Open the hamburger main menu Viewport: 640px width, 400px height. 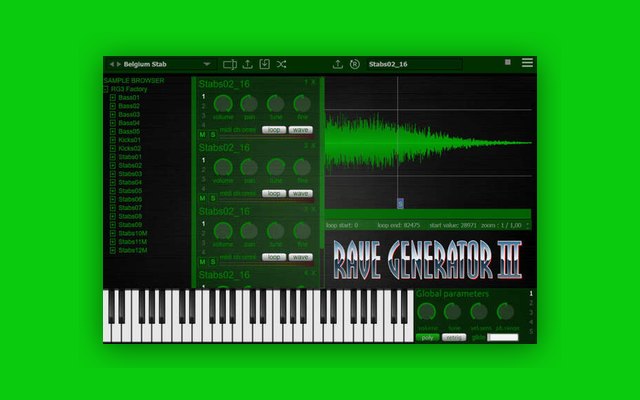point(527,62)
